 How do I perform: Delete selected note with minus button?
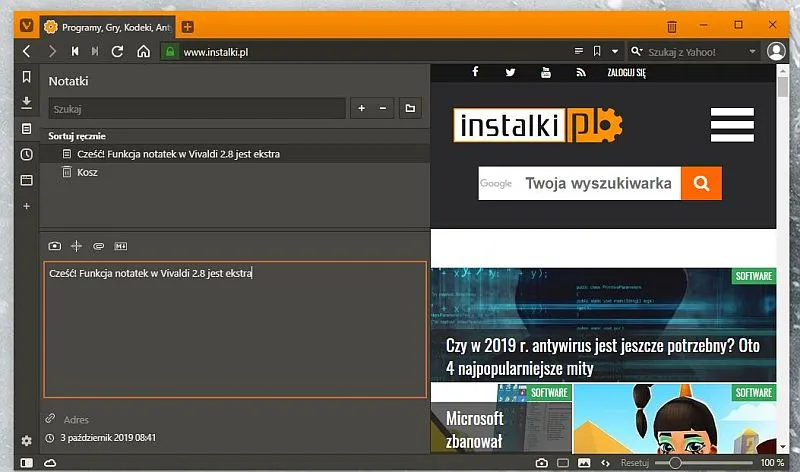(x=383, y=108)
